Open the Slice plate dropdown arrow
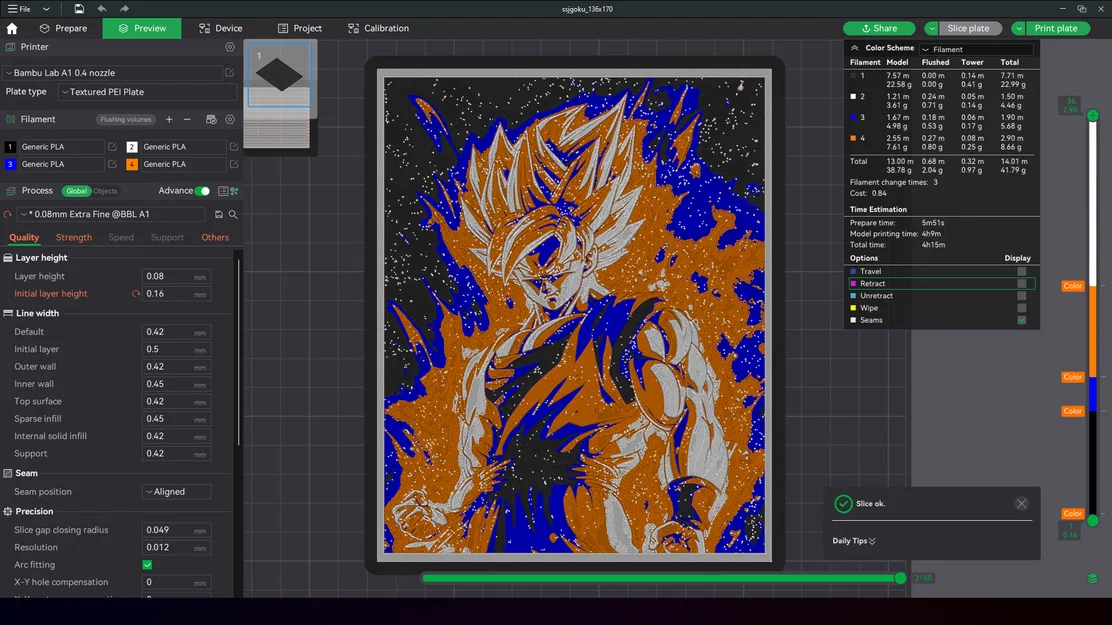Image resolution: width=1112 pixels, height=625 pixels. point(931,28)
